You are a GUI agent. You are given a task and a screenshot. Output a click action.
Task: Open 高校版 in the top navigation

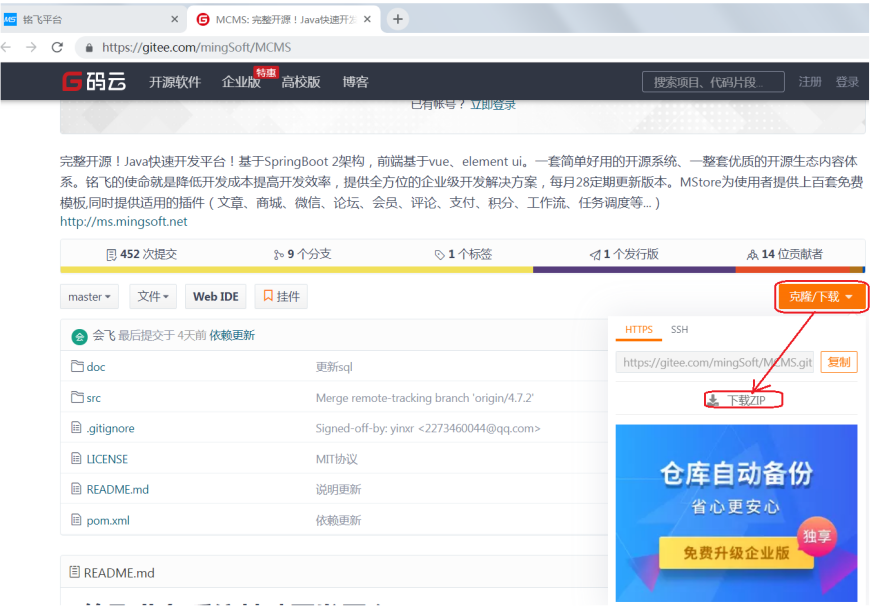(301, 82)
